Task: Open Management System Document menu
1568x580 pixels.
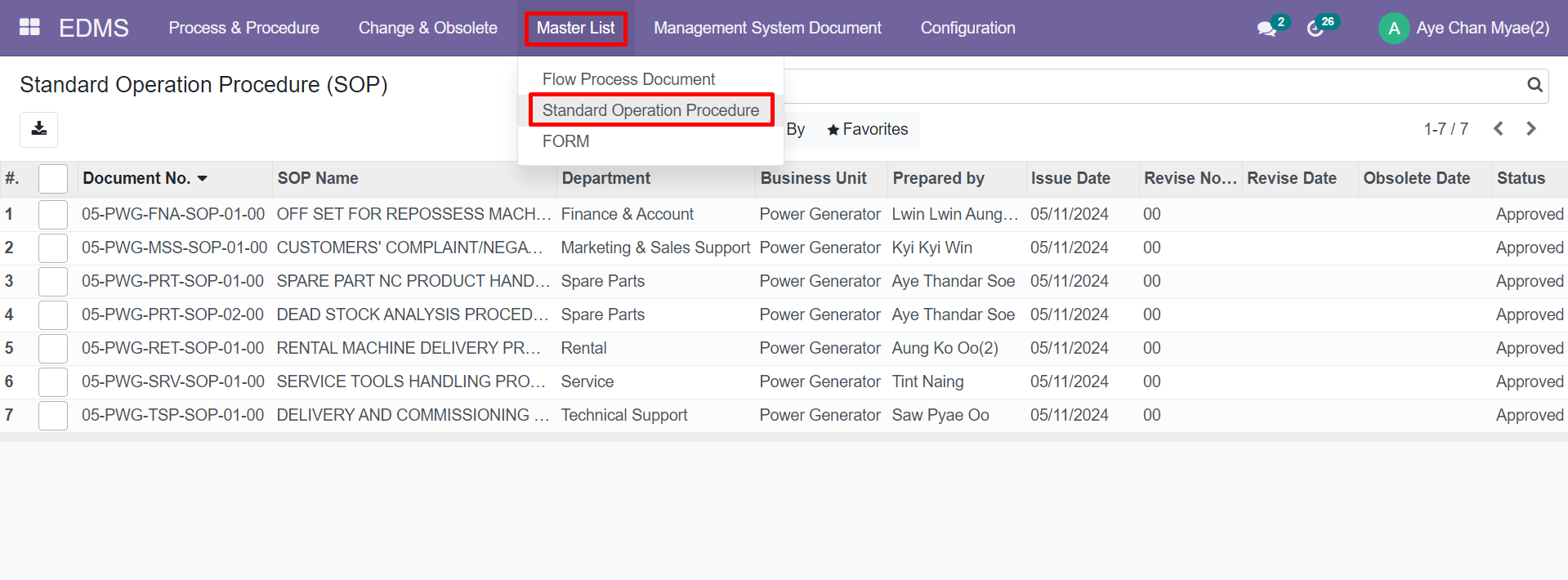Action: (x=767, y=28)
